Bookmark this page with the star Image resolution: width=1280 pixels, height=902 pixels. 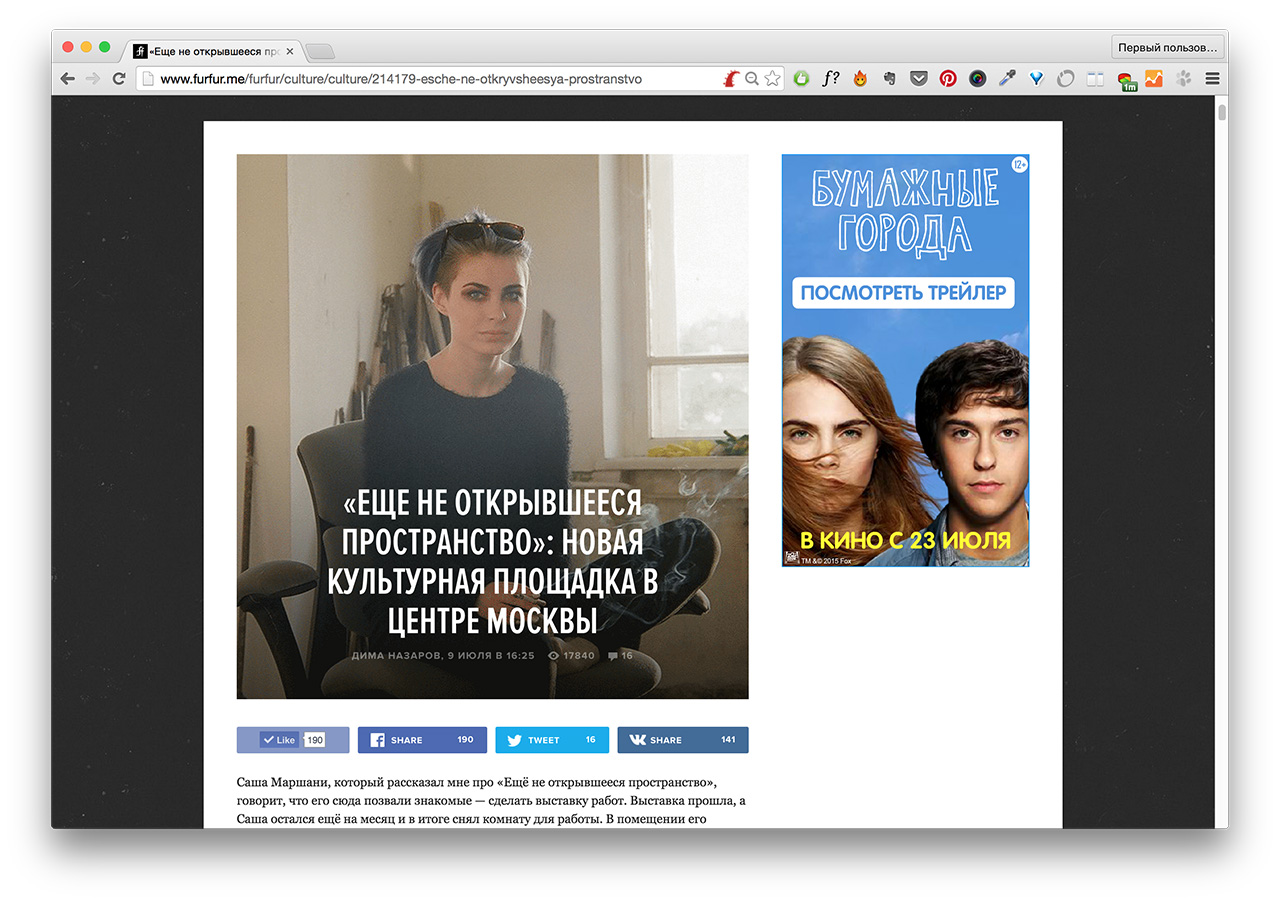(772, 79)
